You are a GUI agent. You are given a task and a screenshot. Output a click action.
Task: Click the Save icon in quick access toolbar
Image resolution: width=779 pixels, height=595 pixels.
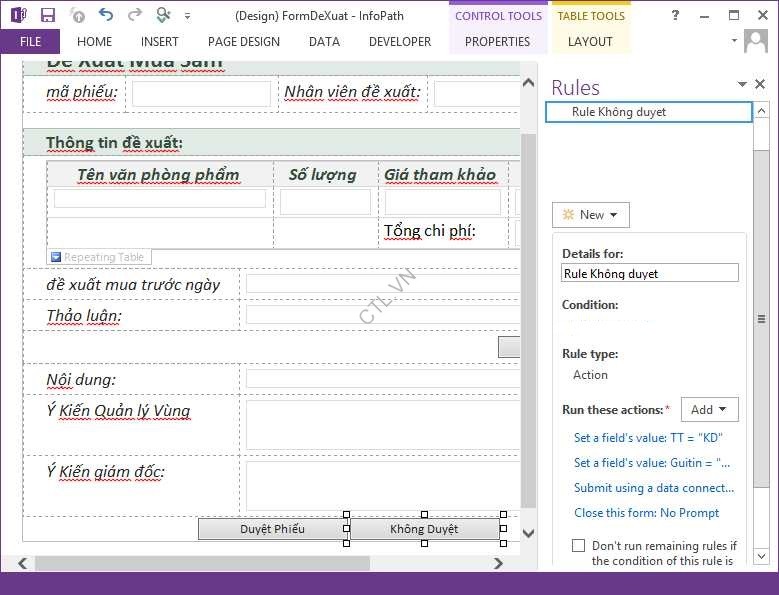[47, 15]
